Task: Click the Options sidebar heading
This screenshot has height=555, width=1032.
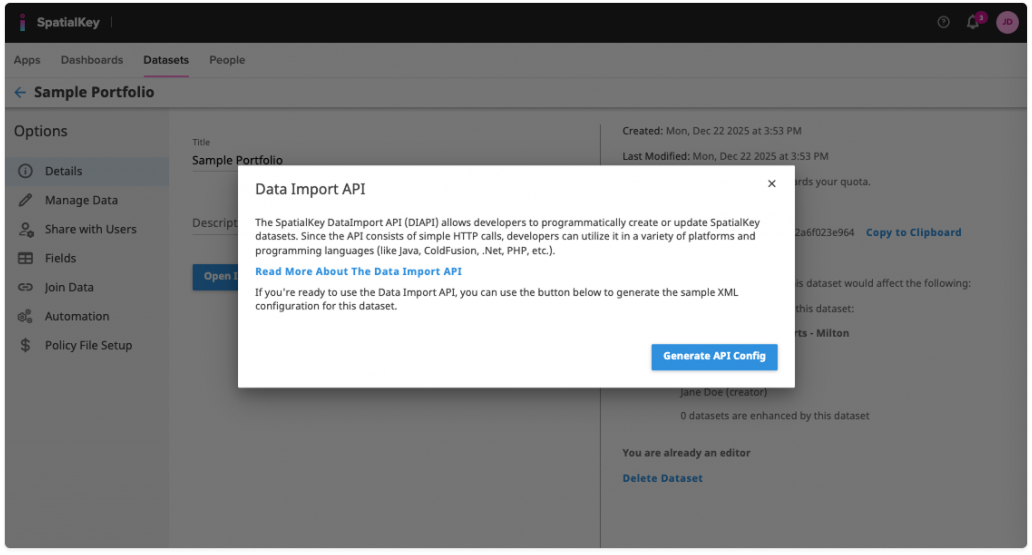Action: coord(41,132)
